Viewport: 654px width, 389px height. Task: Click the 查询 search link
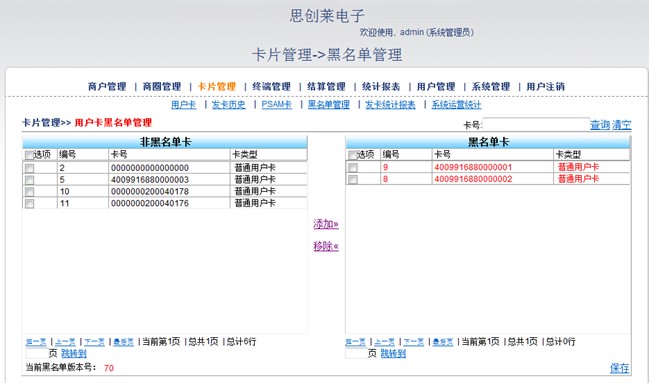click(600, 125)
